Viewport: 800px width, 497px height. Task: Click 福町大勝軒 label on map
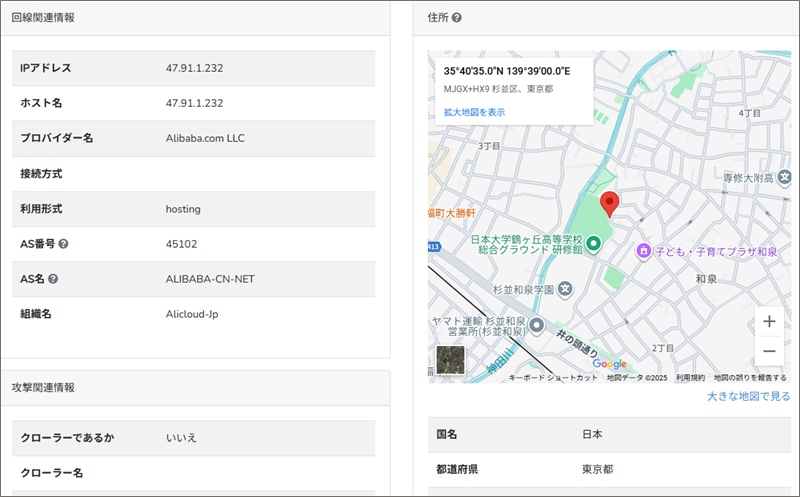[x=452, y=213]
